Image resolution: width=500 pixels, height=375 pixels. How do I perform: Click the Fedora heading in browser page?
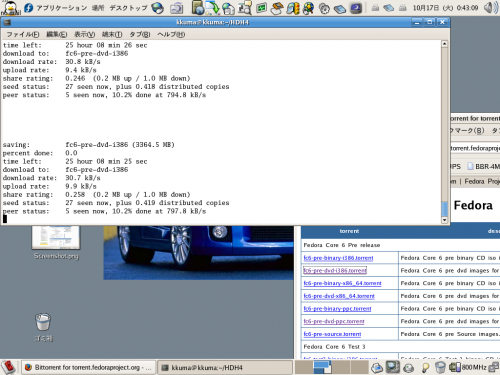(473, 205)
